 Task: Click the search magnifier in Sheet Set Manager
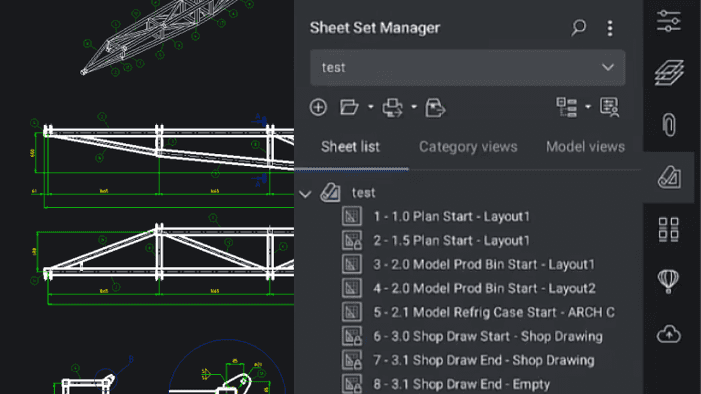click(579, 28)
